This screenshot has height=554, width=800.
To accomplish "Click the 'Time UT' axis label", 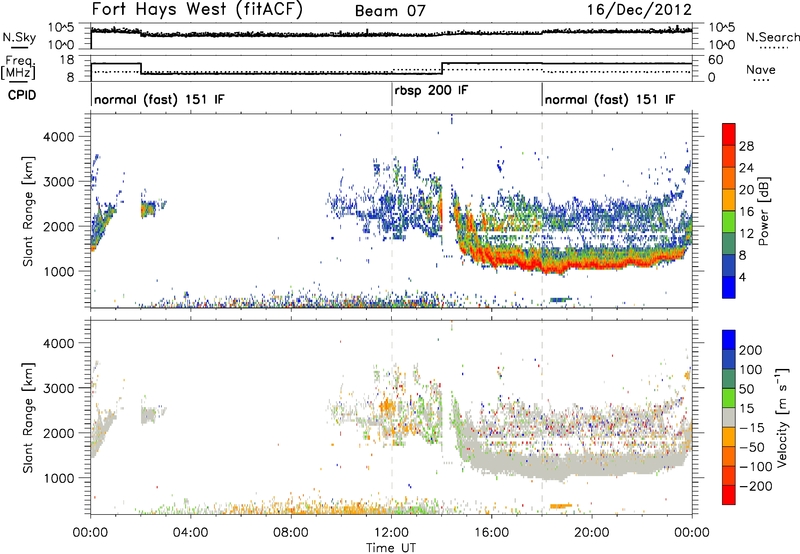I will click(391, 547).
